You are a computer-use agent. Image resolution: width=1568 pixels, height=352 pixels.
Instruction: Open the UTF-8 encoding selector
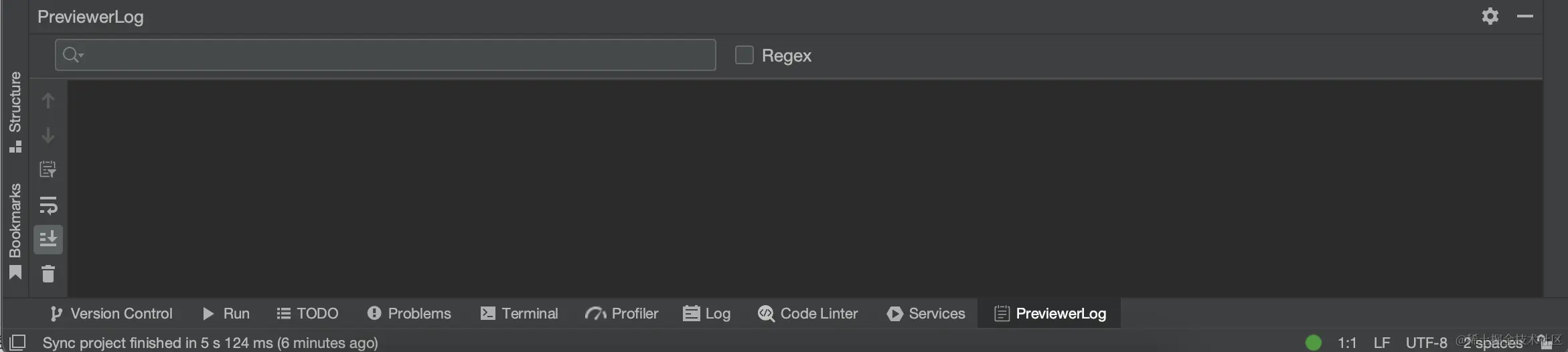tap(1426, 343)
